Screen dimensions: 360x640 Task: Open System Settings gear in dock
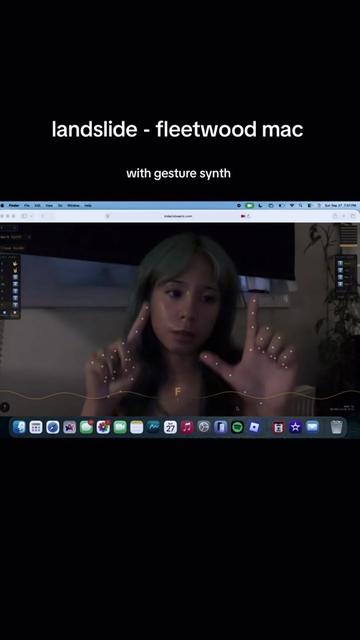click(204, 427)
